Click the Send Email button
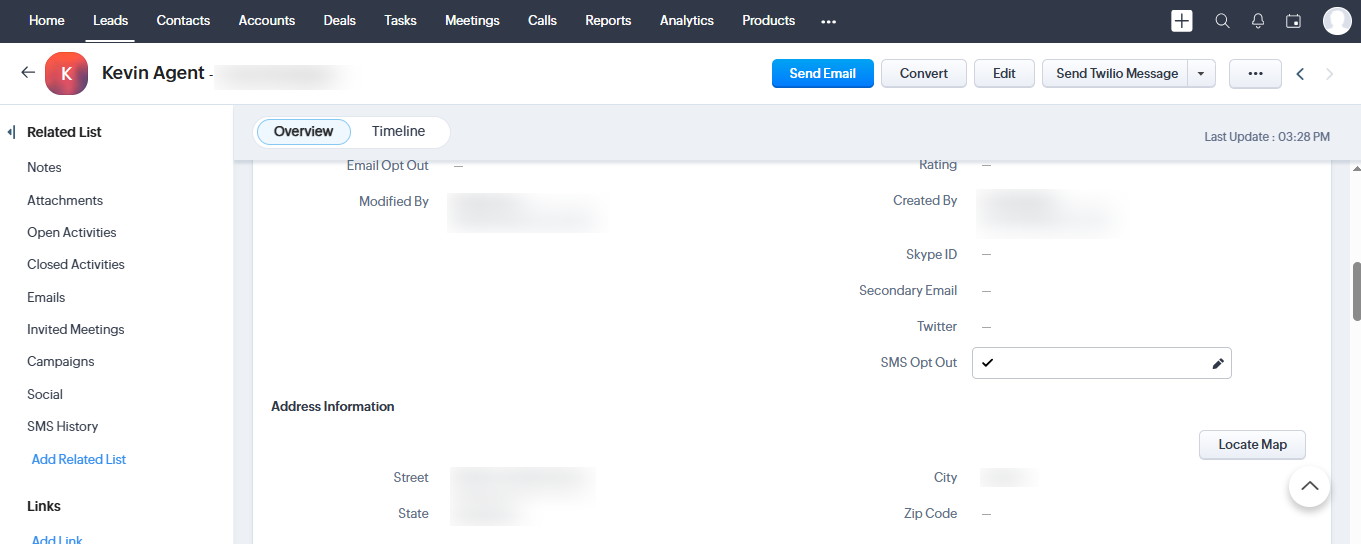 (822, 74)
